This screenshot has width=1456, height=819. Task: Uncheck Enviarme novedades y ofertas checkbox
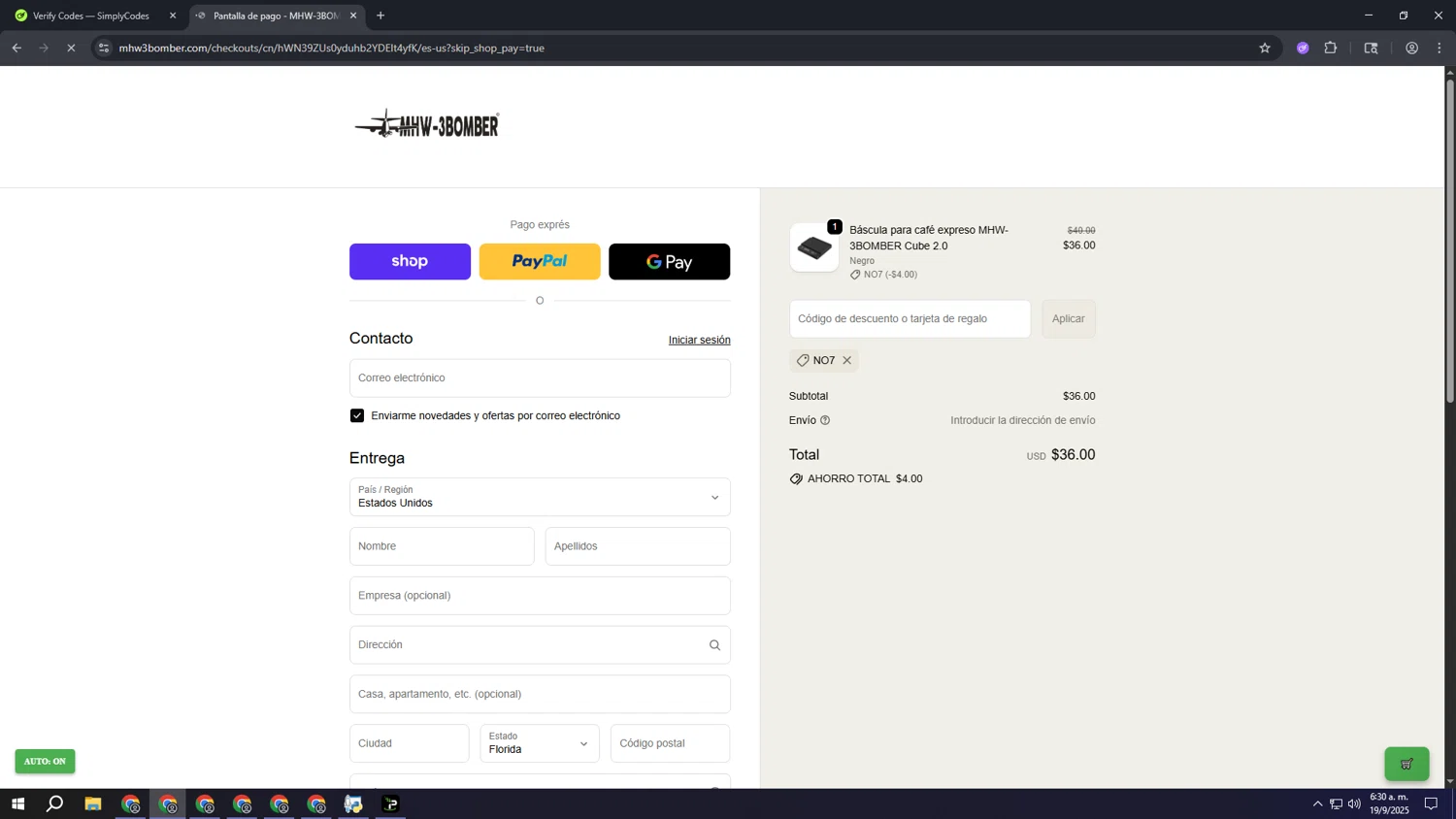(x=357, y=415)
